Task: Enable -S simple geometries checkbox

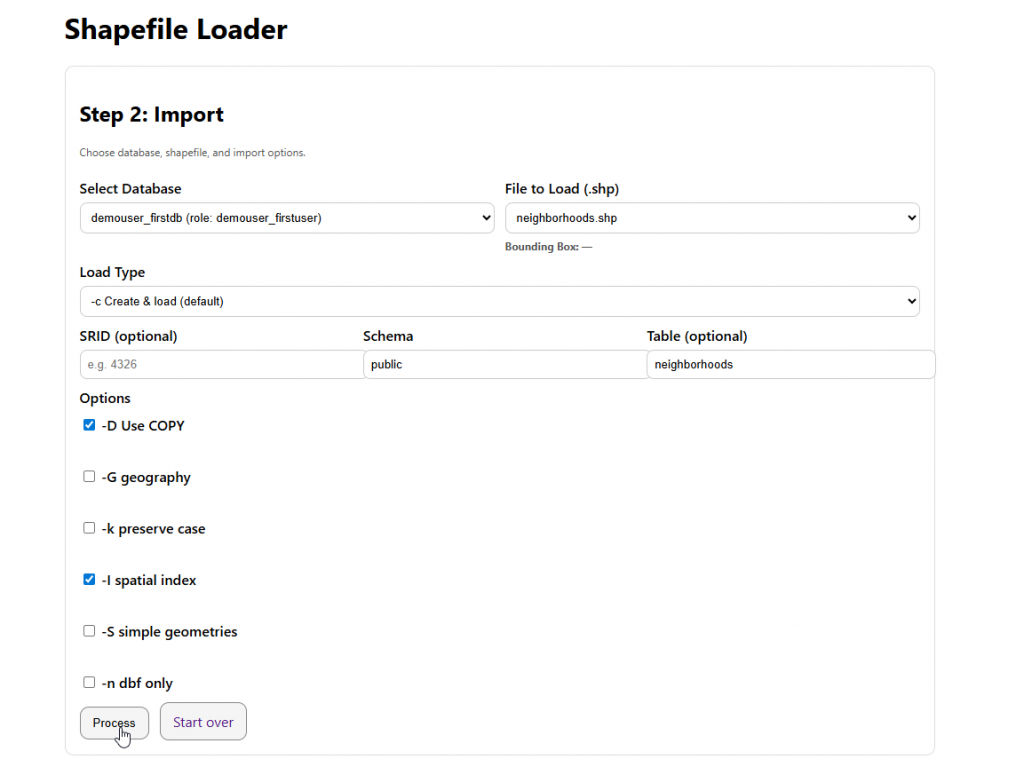Action: pos(89,631)
